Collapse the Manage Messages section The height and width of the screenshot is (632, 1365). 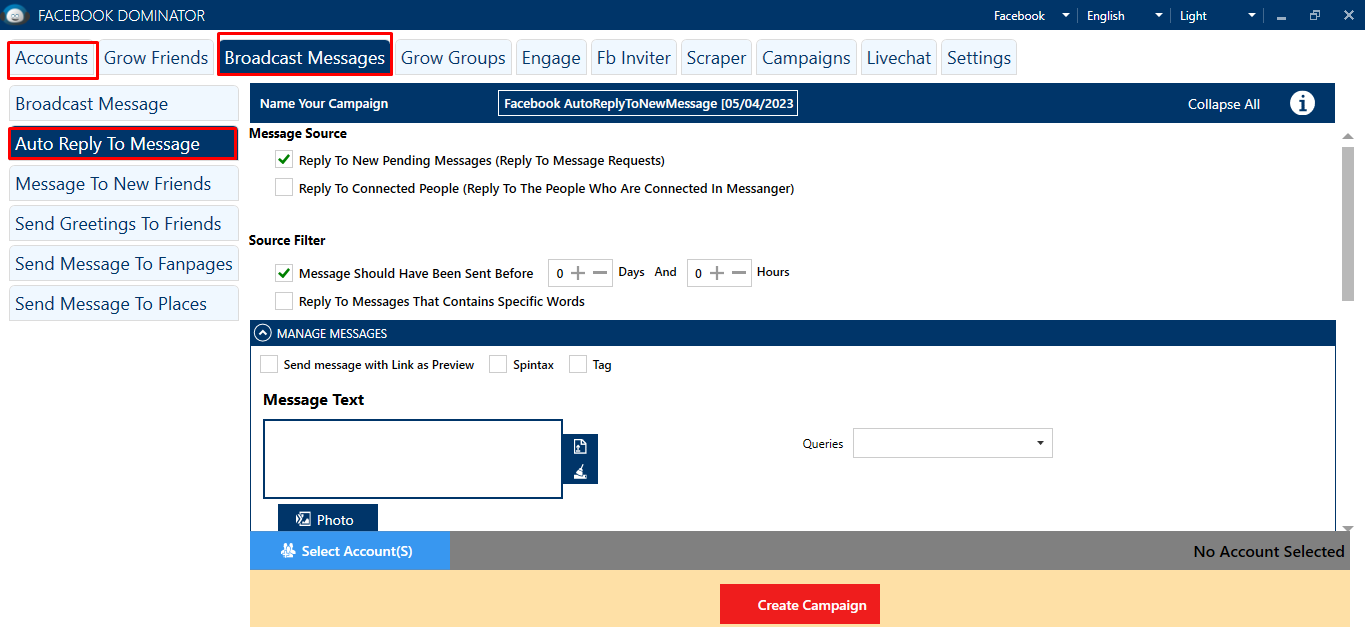pos(264,333)
